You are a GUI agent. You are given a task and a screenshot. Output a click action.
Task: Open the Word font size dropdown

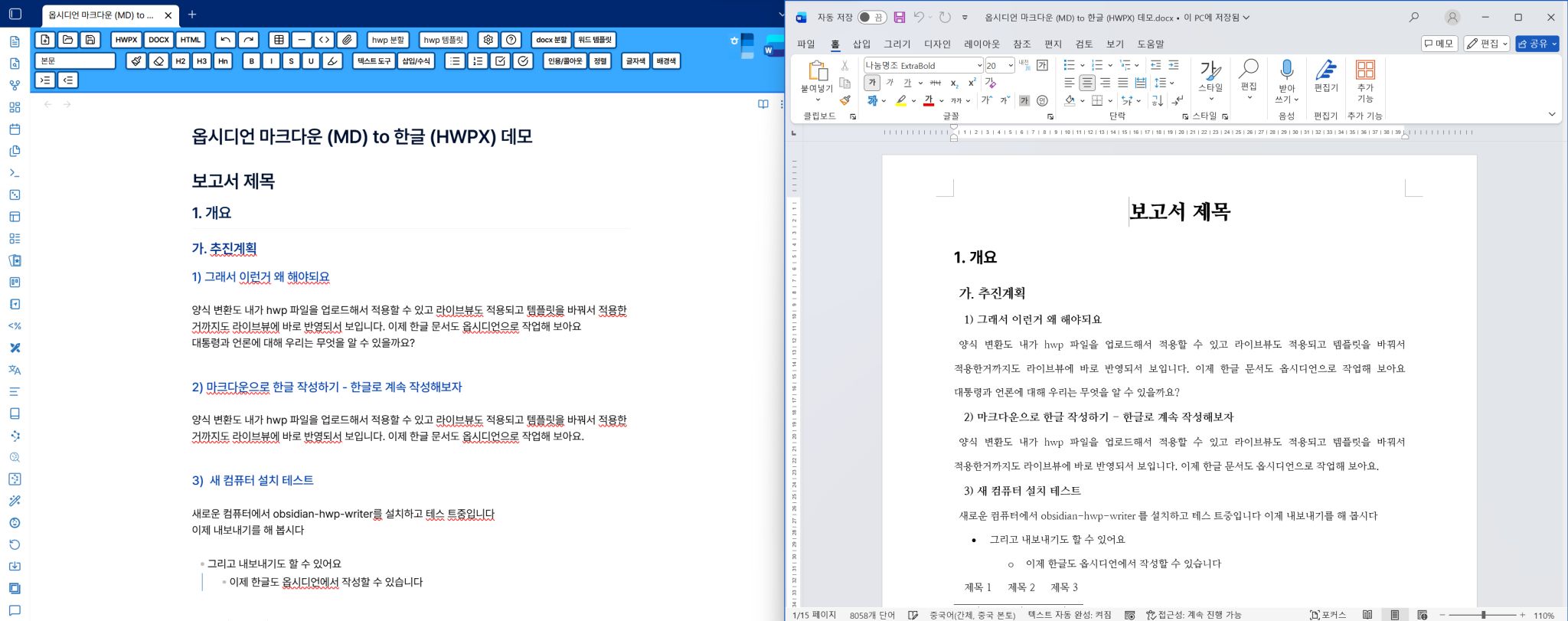click(1011, 66)
